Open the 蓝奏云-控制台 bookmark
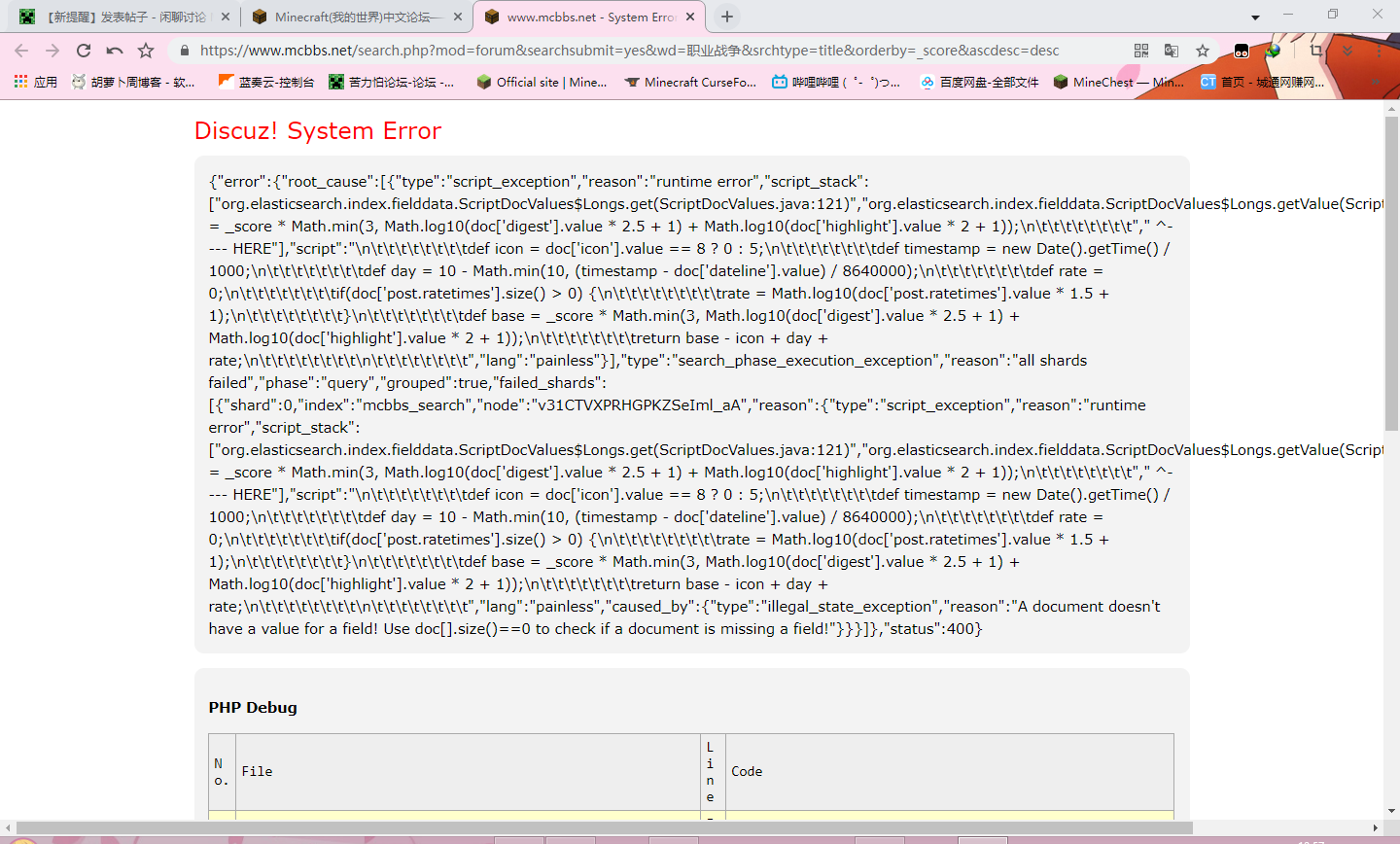Screen dimensions: 1400x844 coord(266,82)
